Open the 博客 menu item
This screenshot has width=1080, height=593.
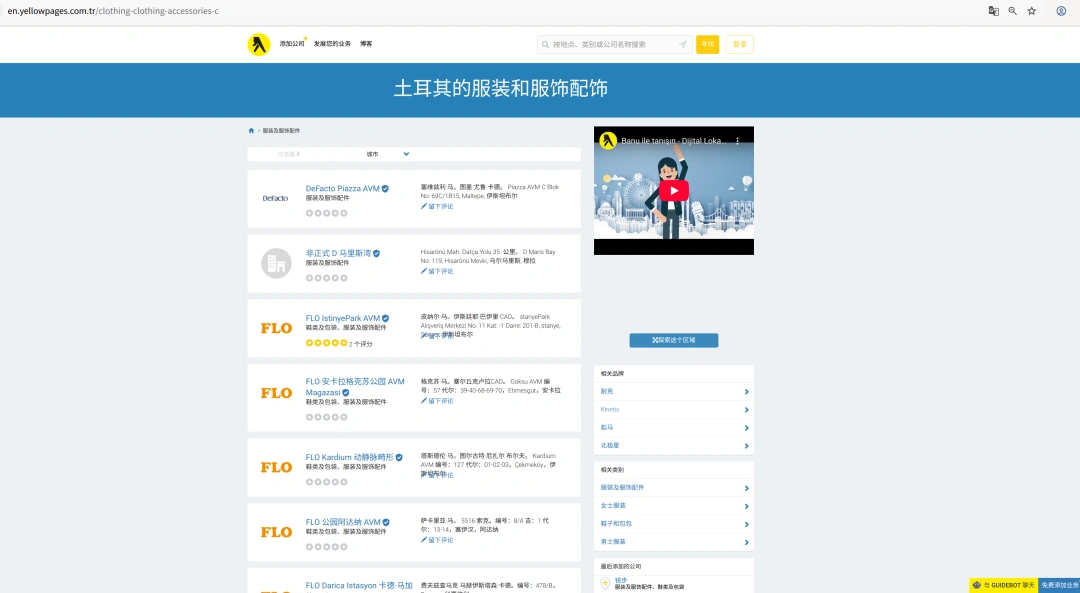click(366, 44)
